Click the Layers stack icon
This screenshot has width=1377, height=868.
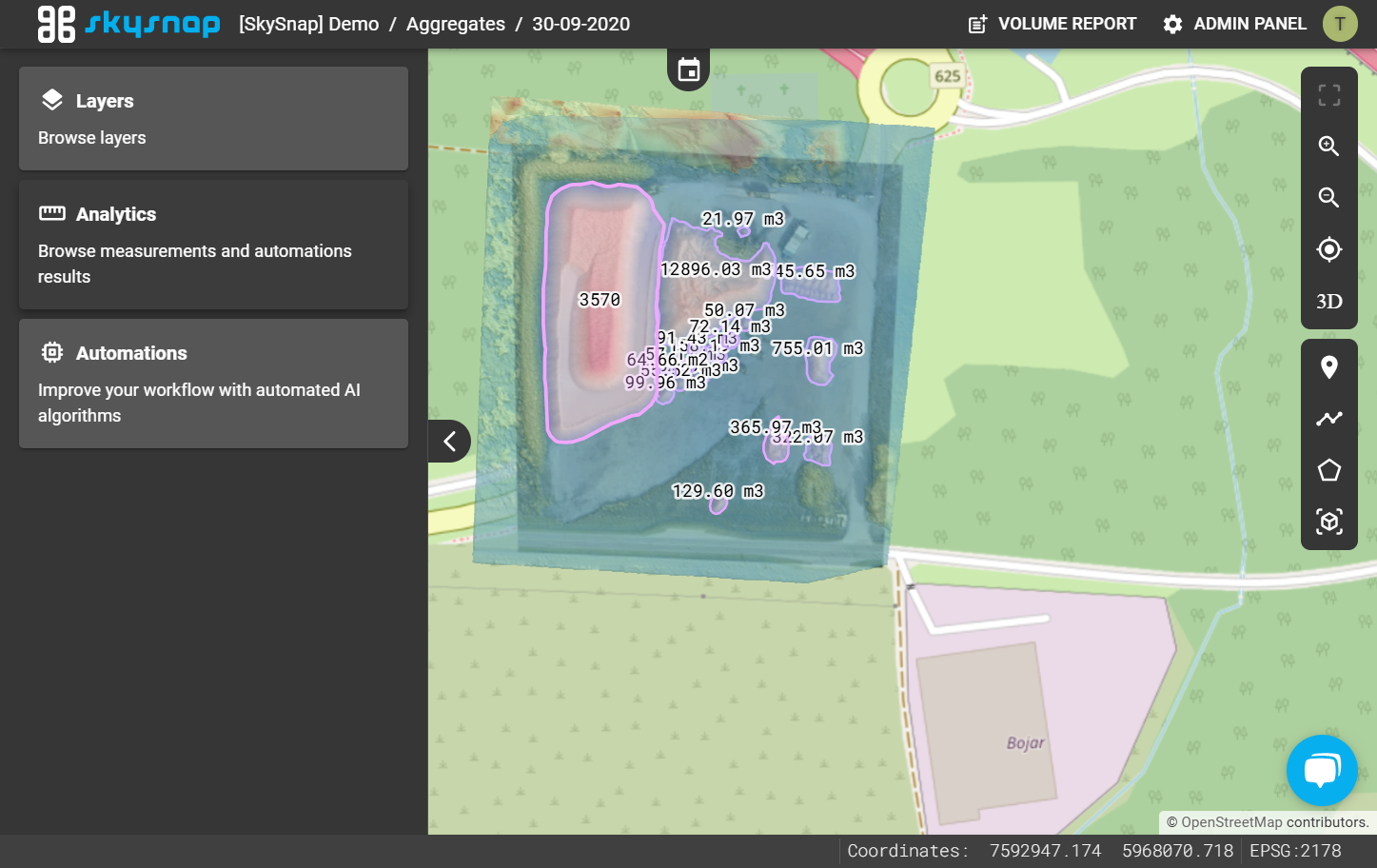click(x=52, y=100)
